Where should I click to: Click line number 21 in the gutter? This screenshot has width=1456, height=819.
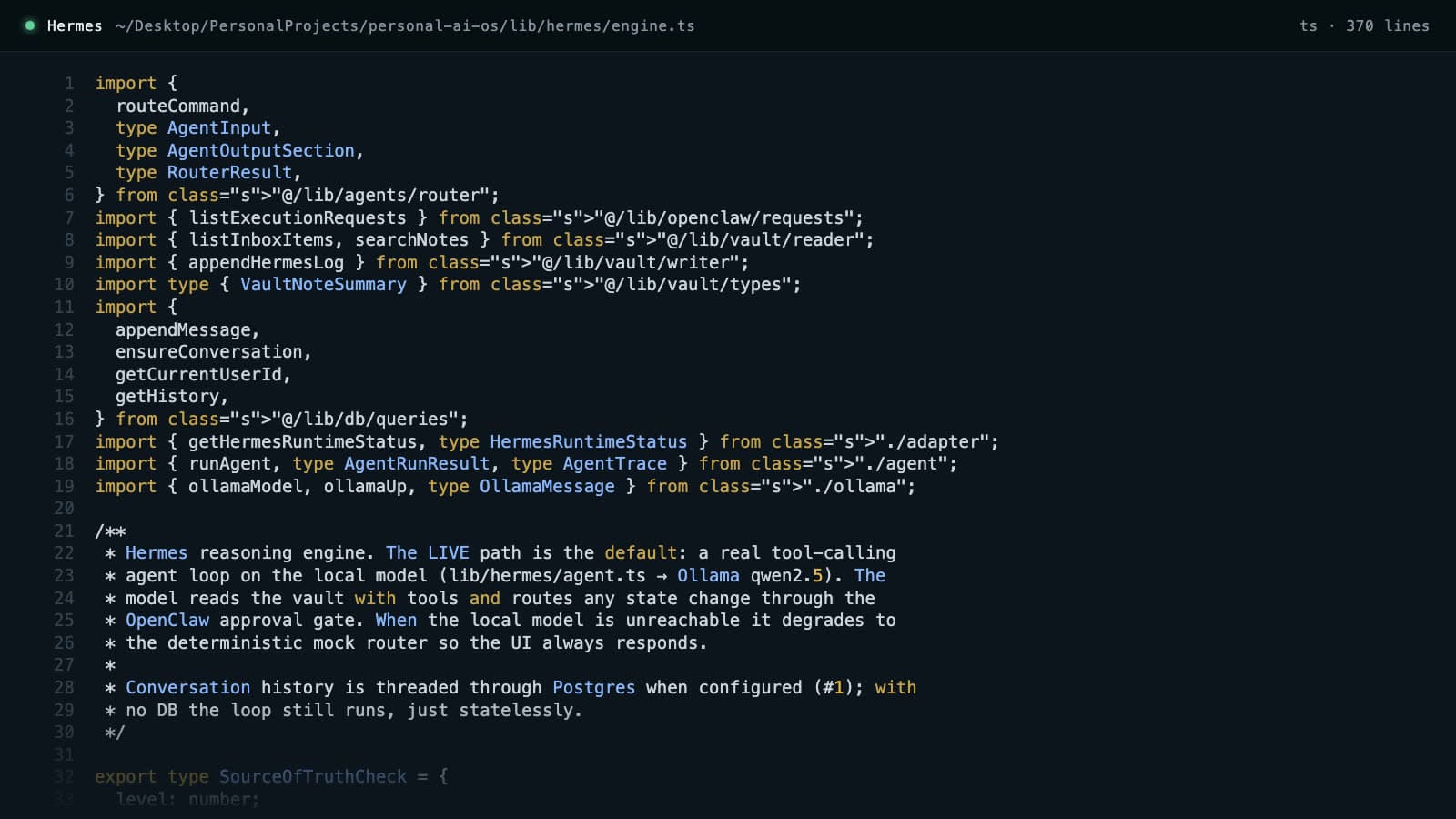point(64,531)
